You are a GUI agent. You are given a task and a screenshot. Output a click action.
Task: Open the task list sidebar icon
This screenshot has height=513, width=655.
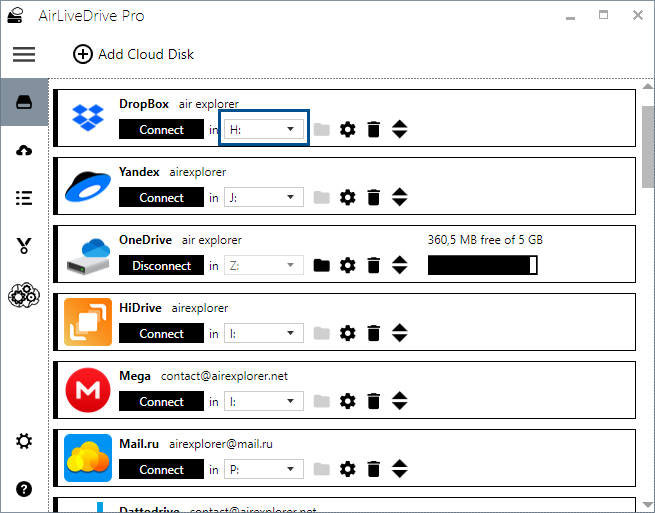point(24,197)
